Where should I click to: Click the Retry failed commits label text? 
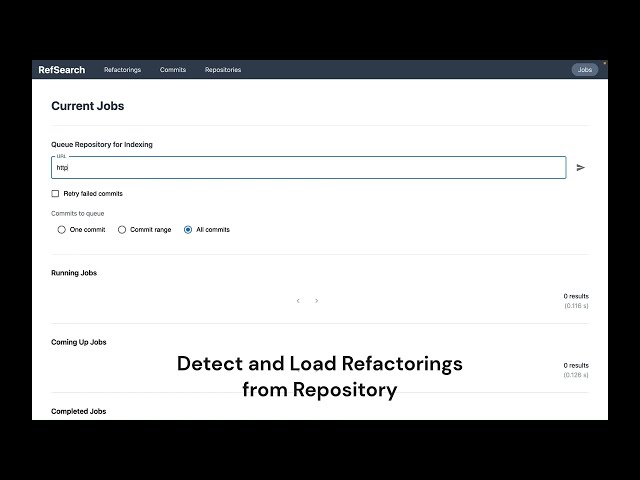(x=93, y=193)
